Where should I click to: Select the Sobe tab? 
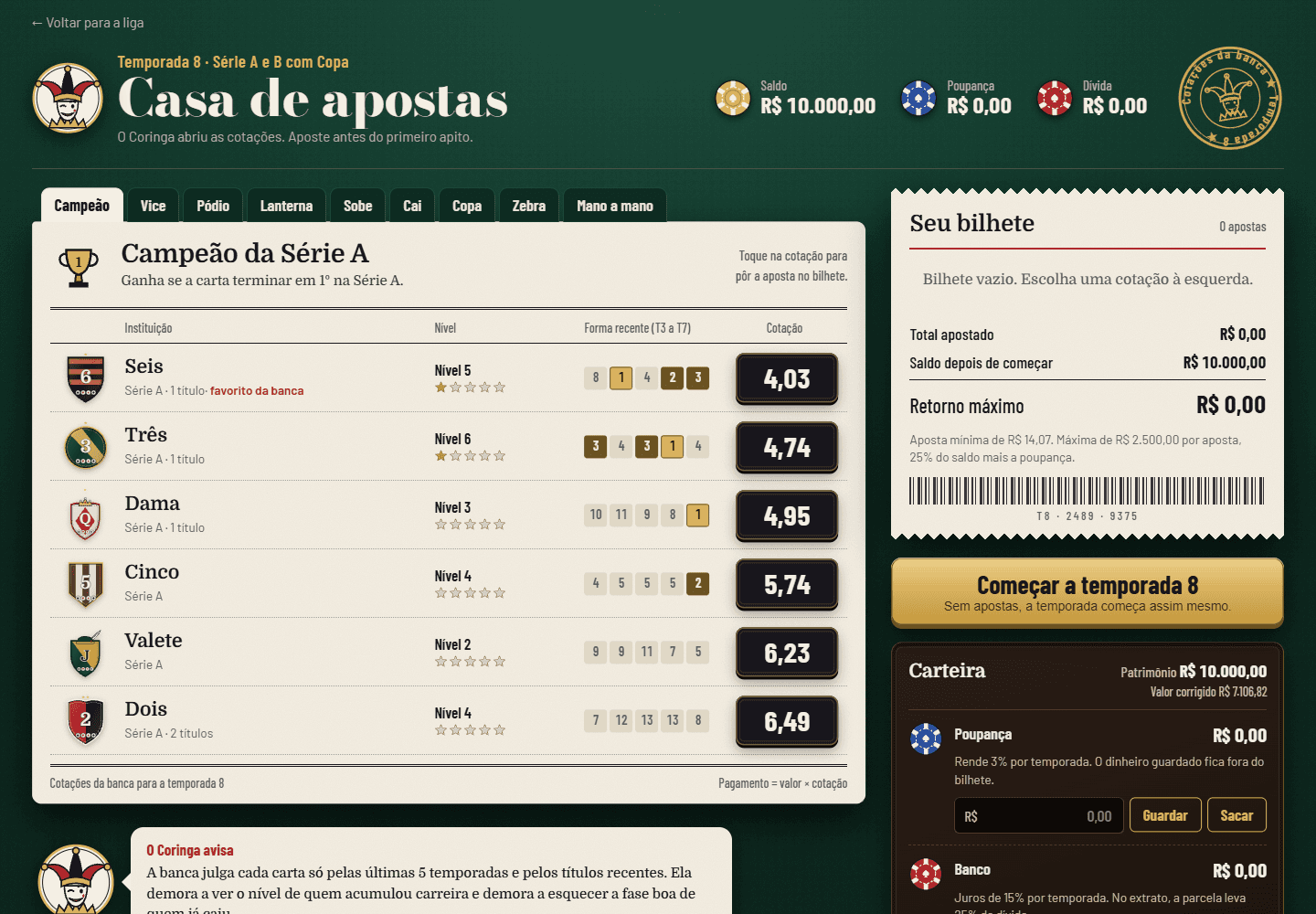coord(358,206)
